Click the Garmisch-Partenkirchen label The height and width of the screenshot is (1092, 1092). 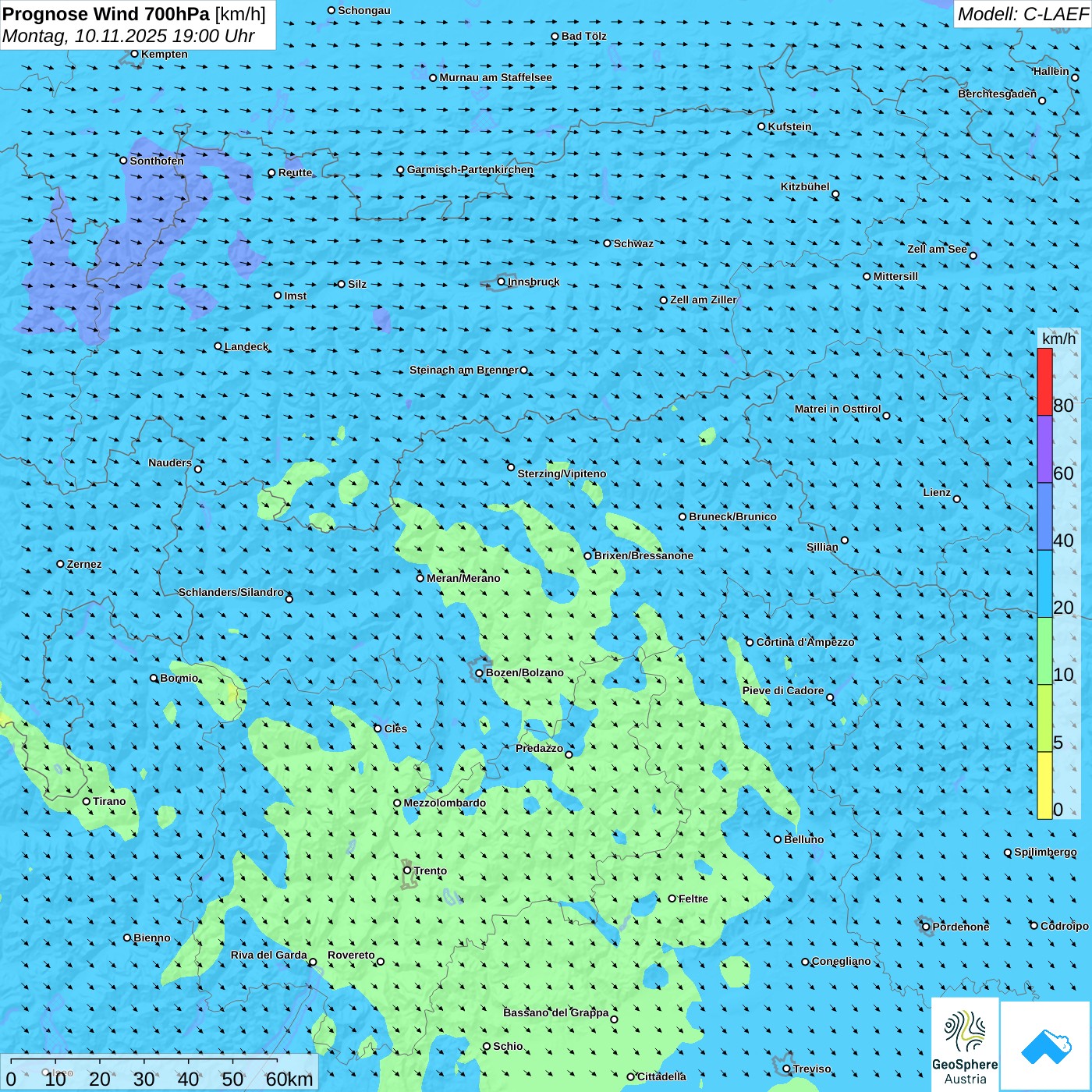[x=470, y=169]
